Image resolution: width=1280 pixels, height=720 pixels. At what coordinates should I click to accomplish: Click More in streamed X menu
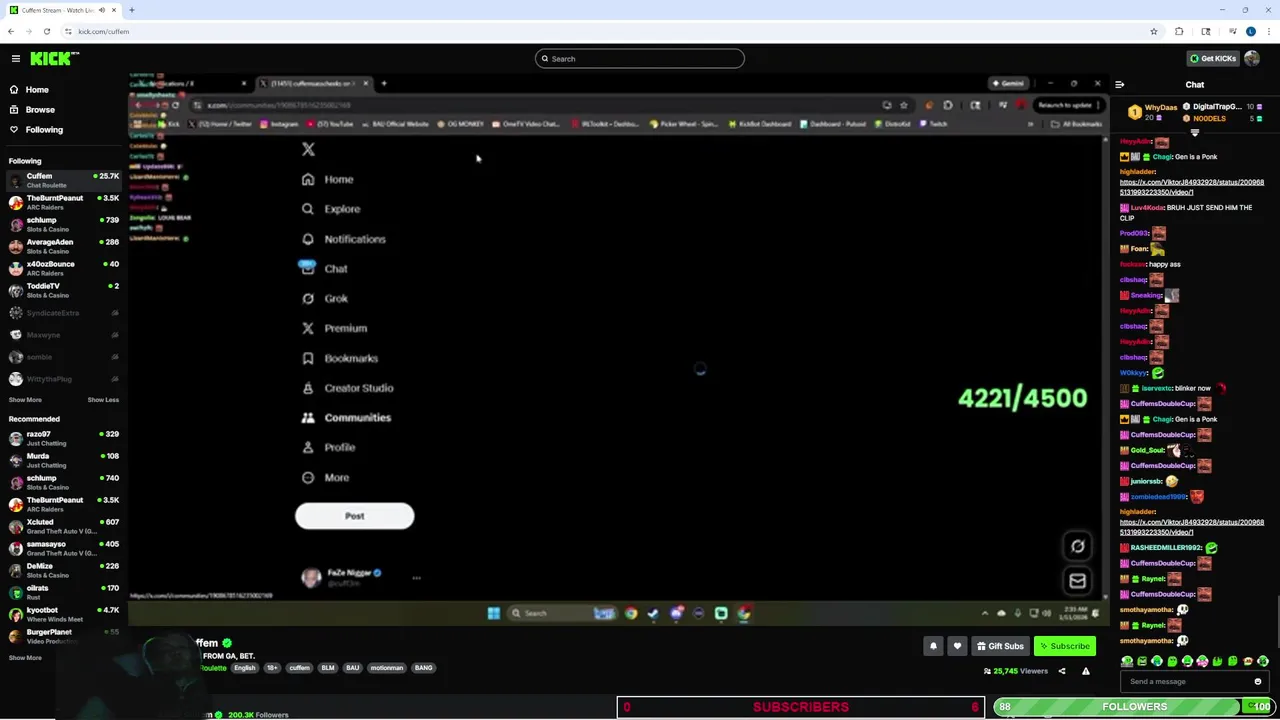325,477
